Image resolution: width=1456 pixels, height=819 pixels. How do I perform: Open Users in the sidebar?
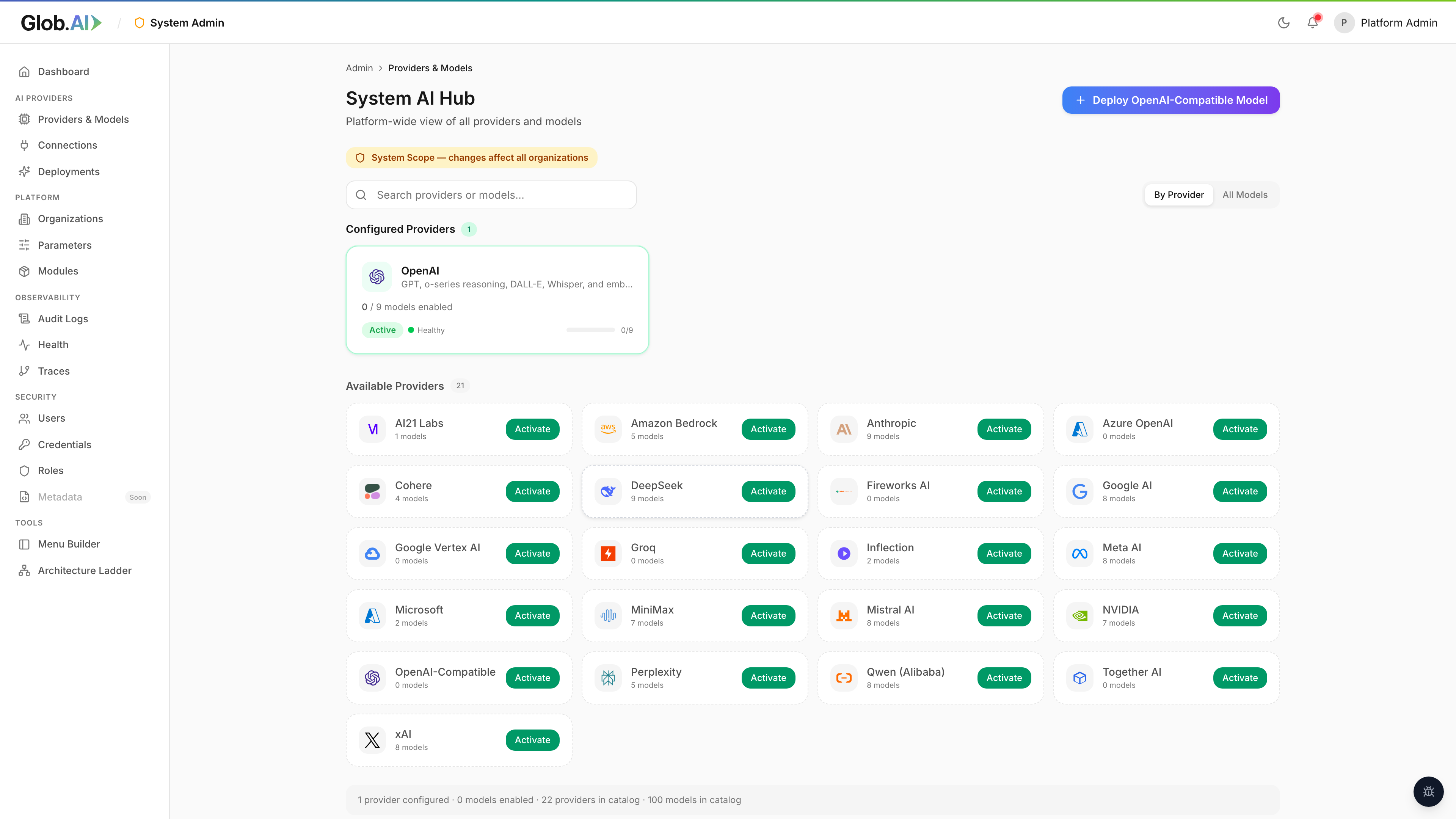point(85,418)
